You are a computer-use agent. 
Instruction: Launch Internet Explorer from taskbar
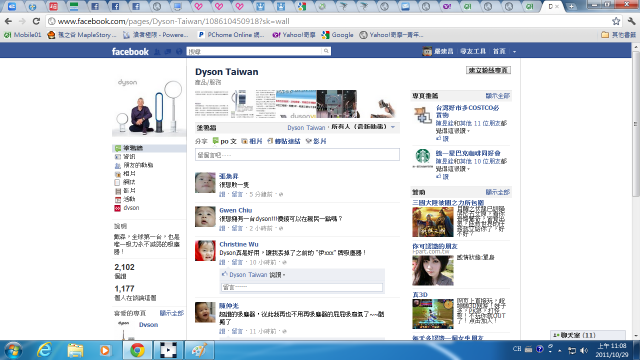tap(44, 350)
